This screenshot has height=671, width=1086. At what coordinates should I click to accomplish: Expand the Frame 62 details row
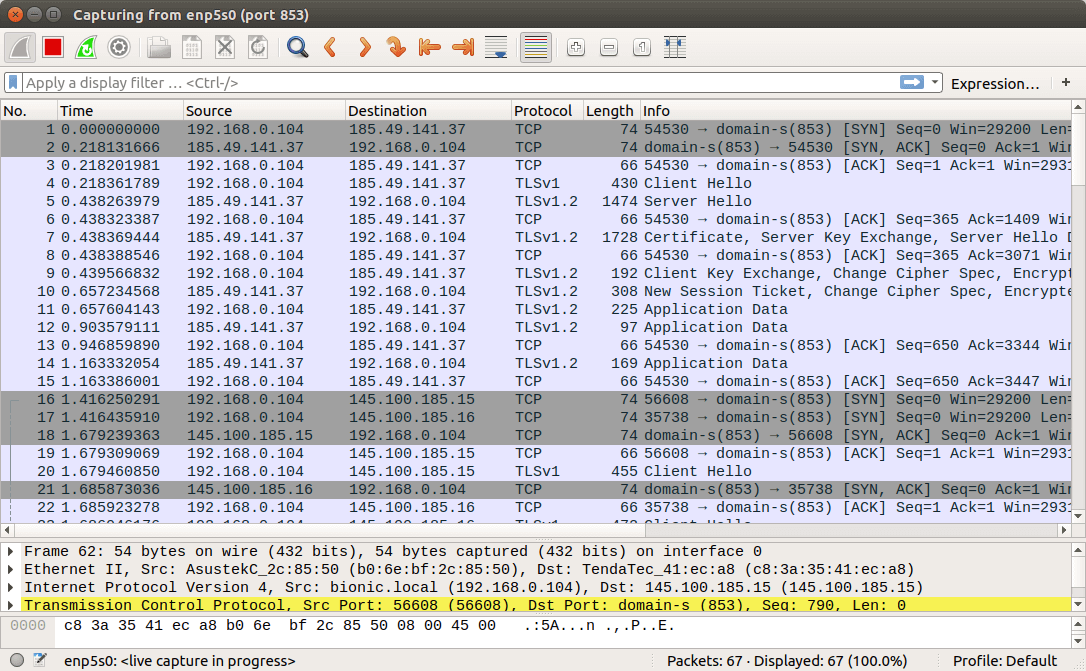tap(11, 552)
